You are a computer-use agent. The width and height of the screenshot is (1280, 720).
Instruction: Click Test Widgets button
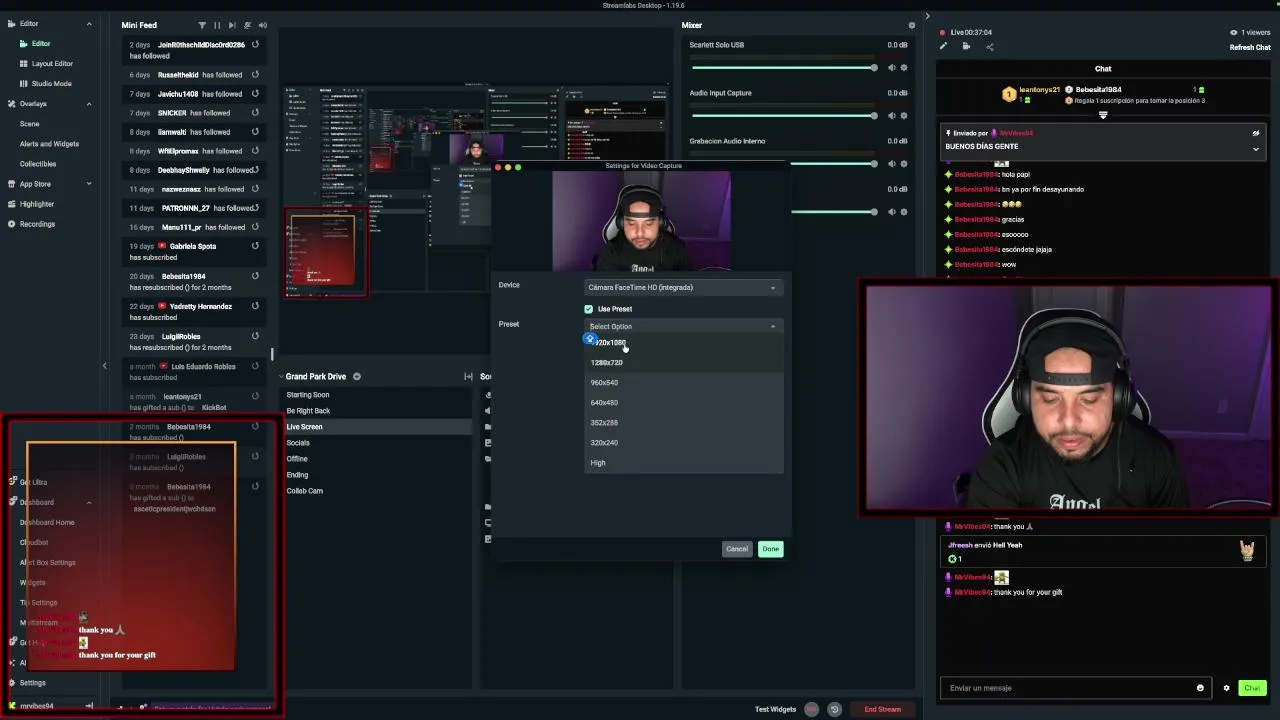[775, 709]
